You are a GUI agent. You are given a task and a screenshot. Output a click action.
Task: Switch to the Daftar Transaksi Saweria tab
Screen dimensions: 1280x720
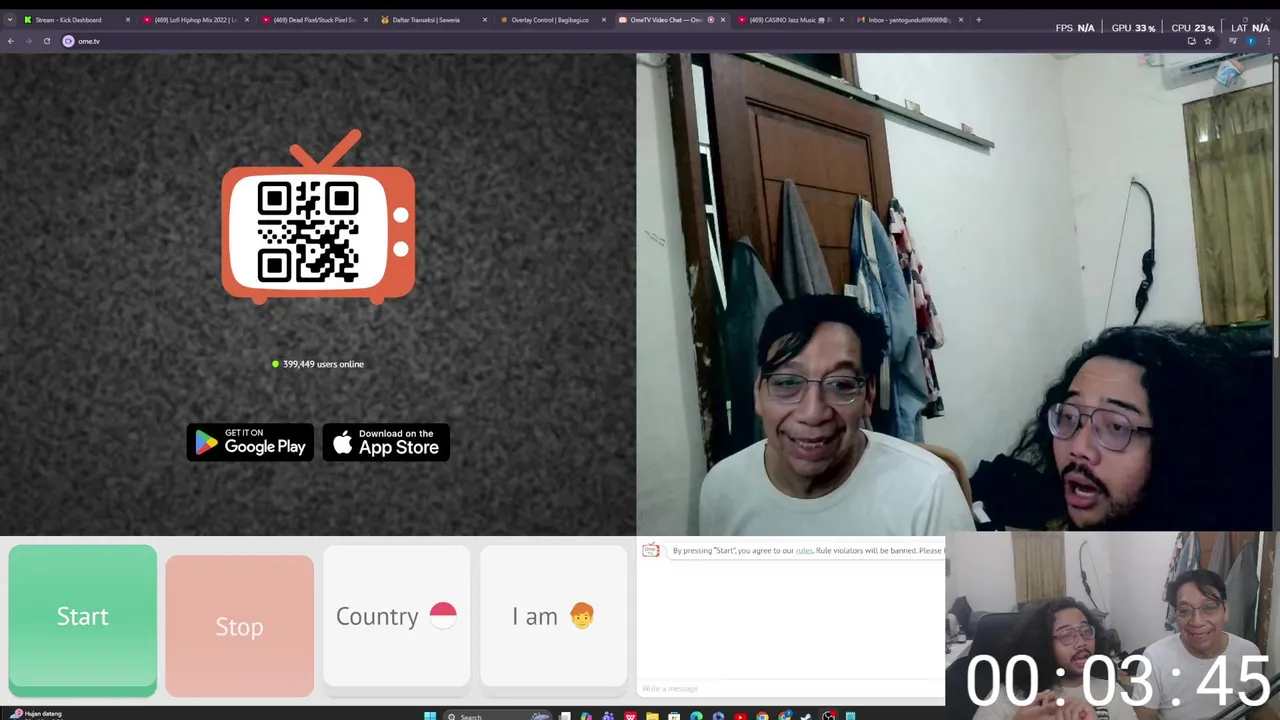point(433,20)
